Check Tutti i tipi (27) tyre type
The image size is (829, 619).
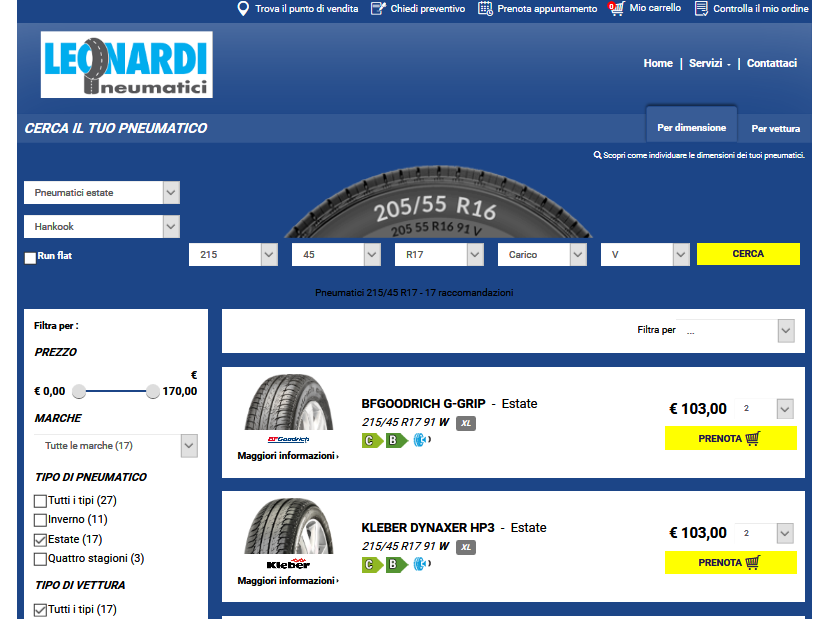(40, 501)
